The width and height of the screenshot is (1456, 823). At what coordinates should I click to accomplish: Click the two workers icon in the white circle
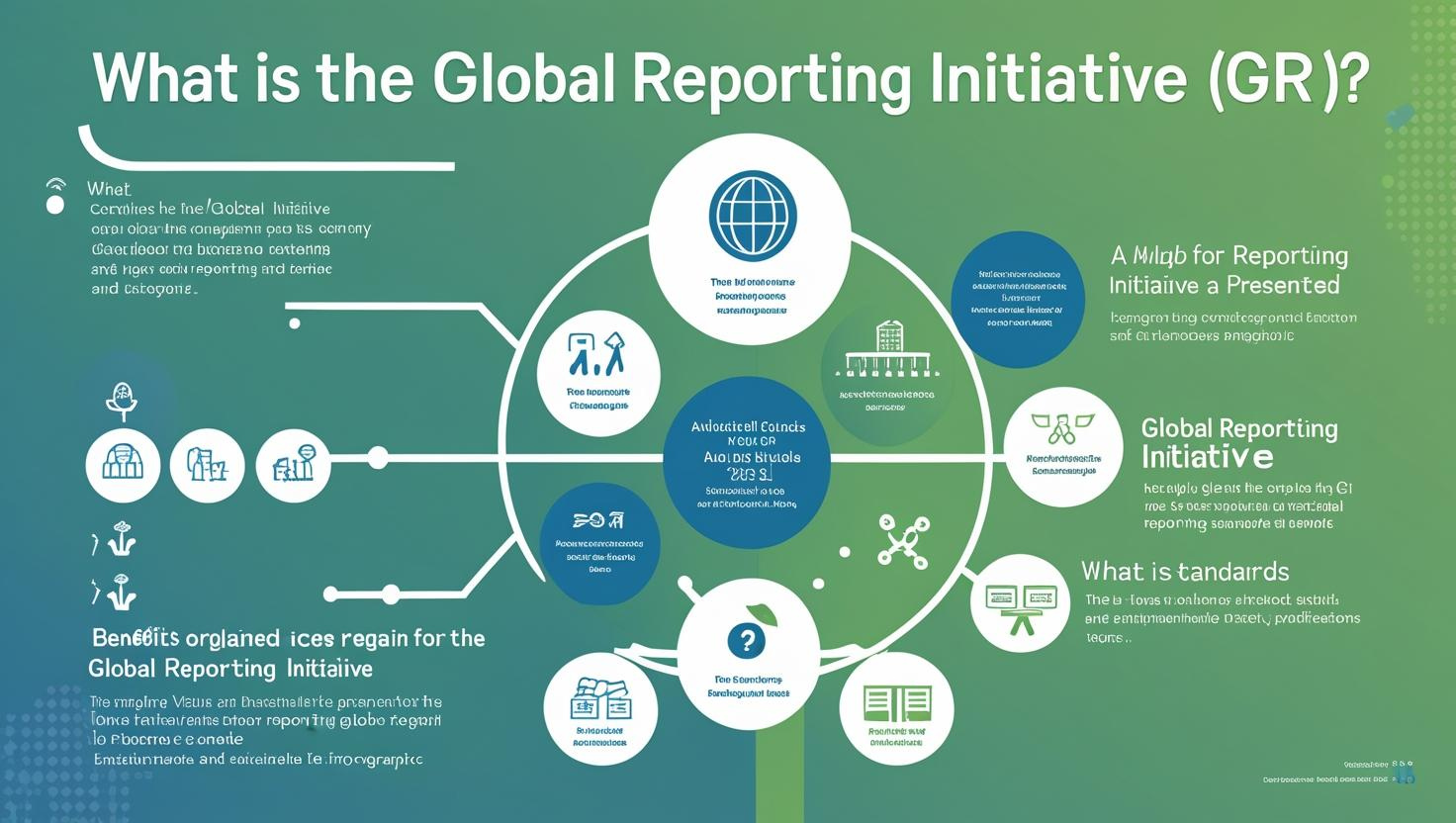596,353
